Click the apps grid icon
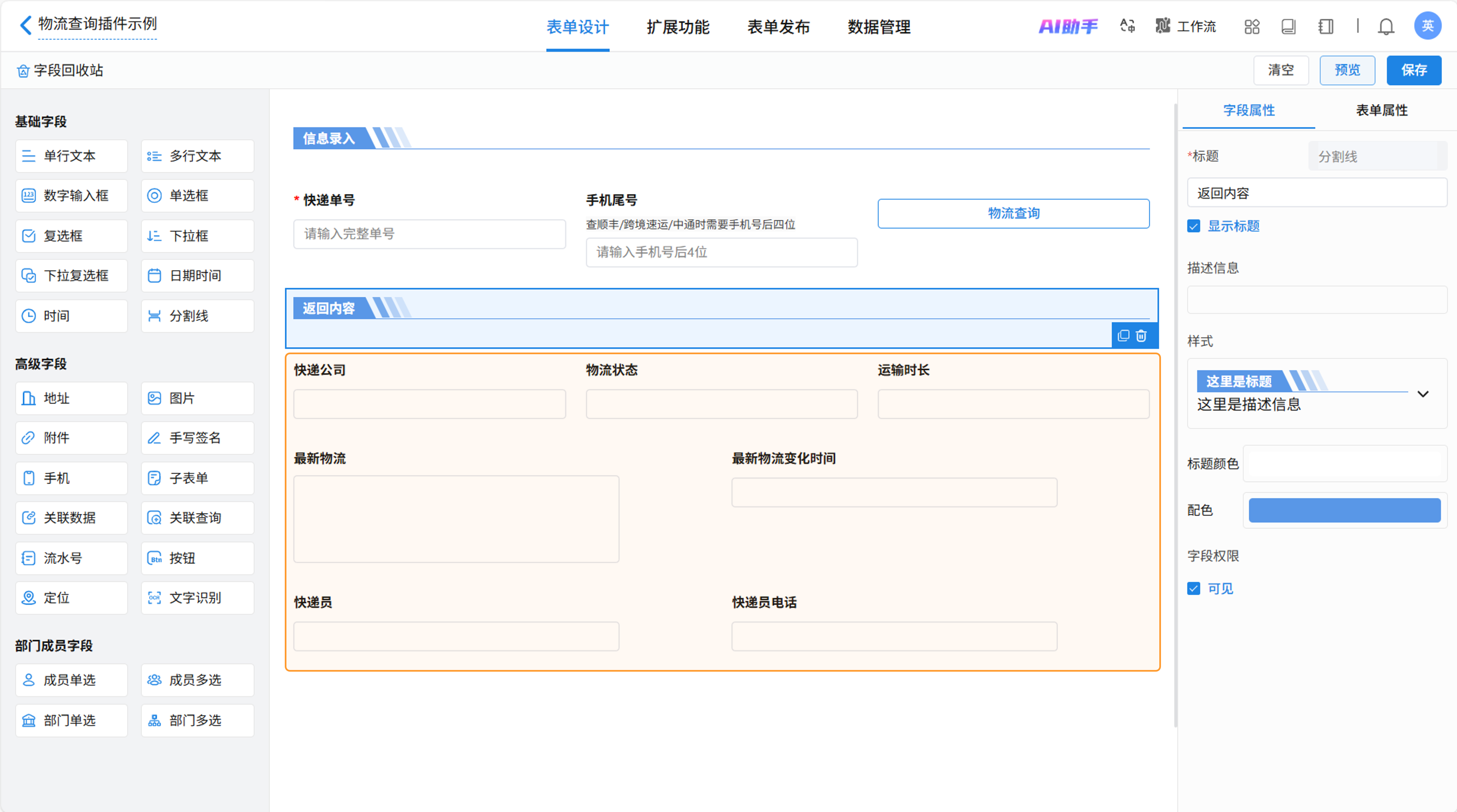Image resolution: width=1457 pixels, height=812 pixels. 1252,26
